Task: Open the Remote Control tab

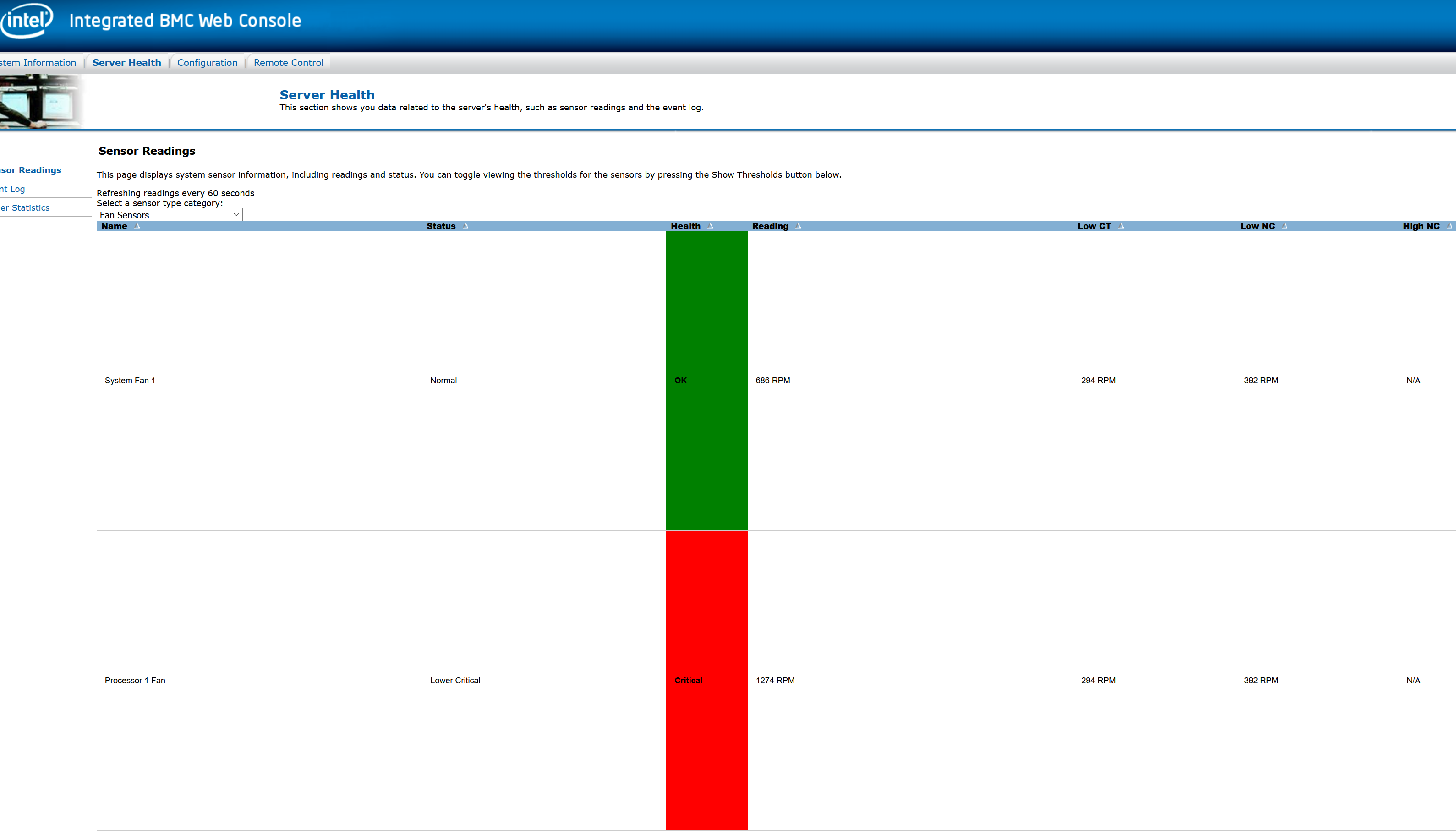Action: [289, 63]
